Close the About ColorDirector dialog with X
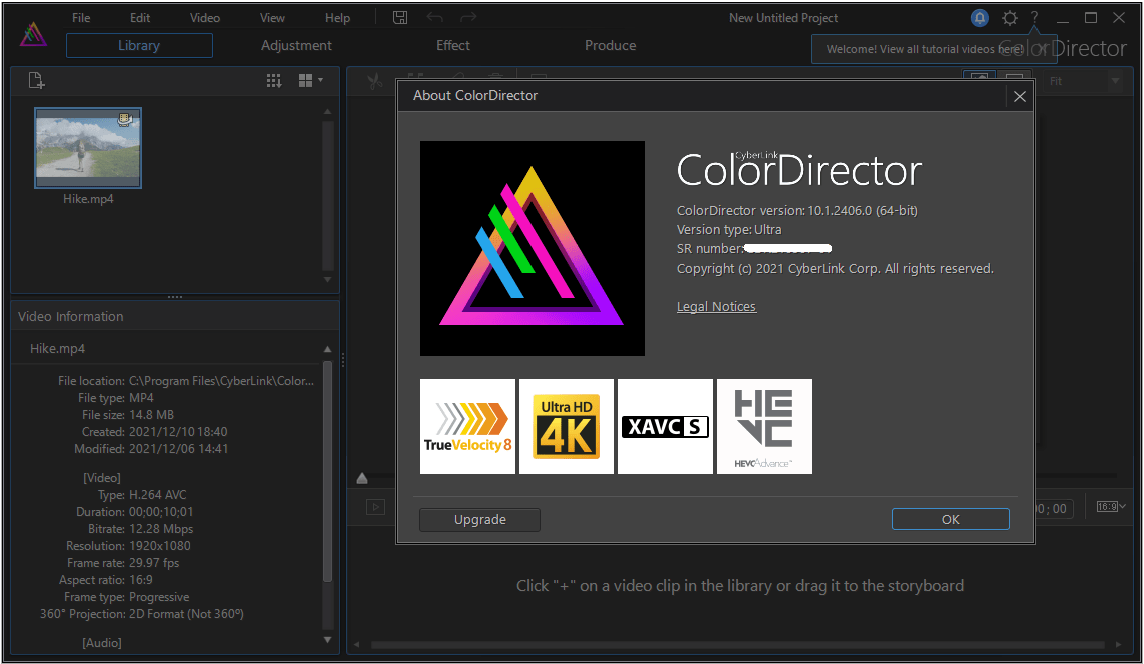The image size is (1144, 664). (1020, 96)
